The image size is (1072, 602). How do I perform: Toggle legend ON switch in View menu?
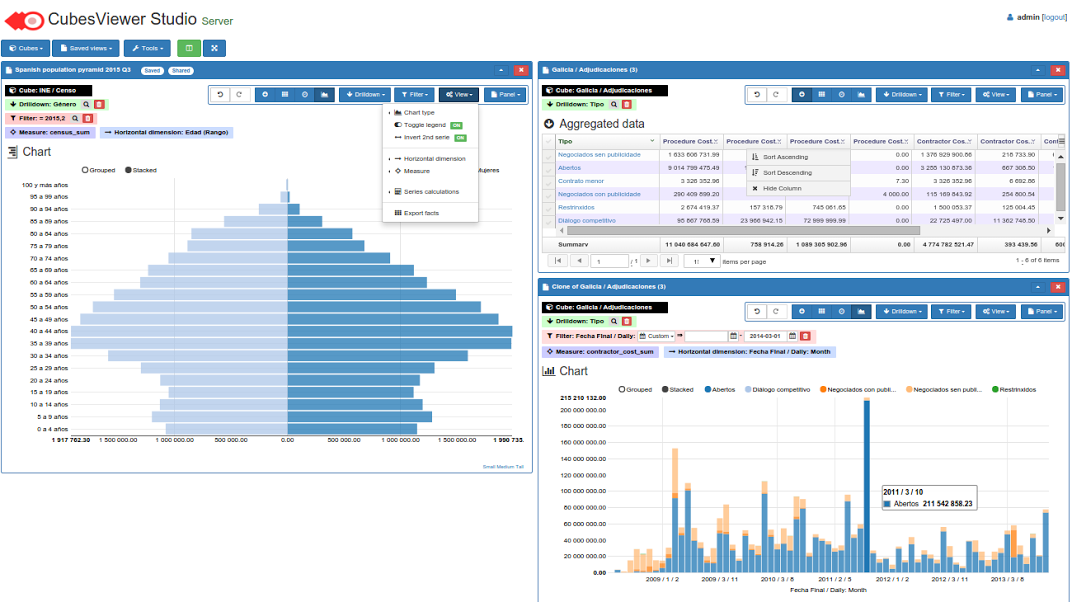click(457, 126)
